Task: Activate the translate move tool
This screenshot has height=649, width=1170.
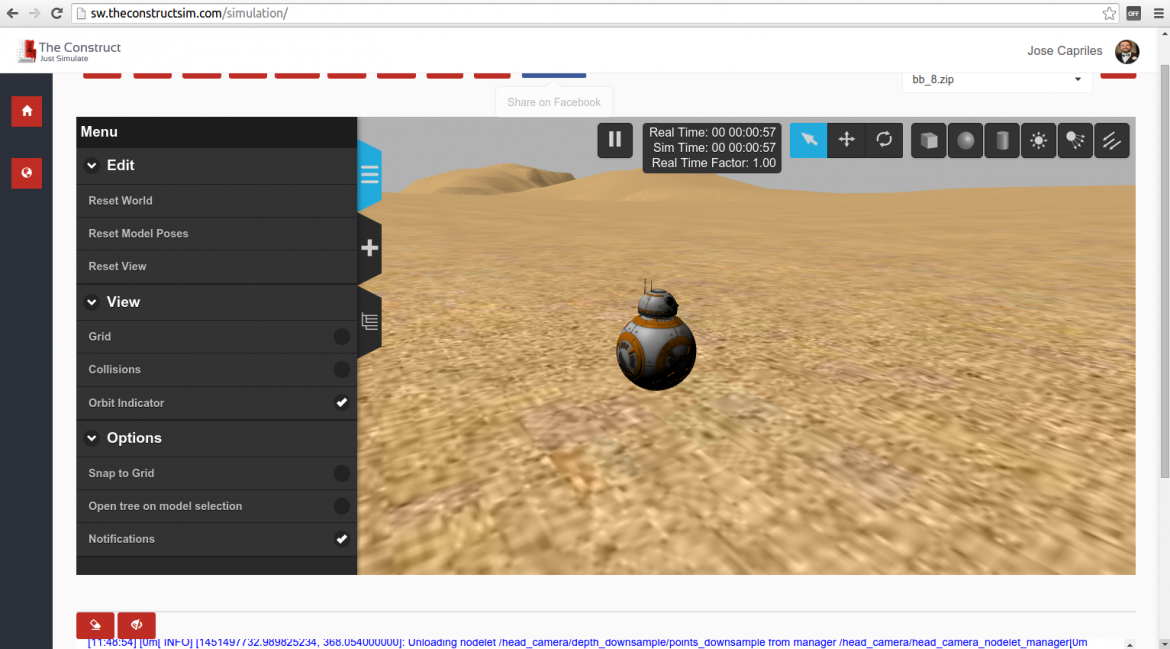Action: click(x=846, y=140)
